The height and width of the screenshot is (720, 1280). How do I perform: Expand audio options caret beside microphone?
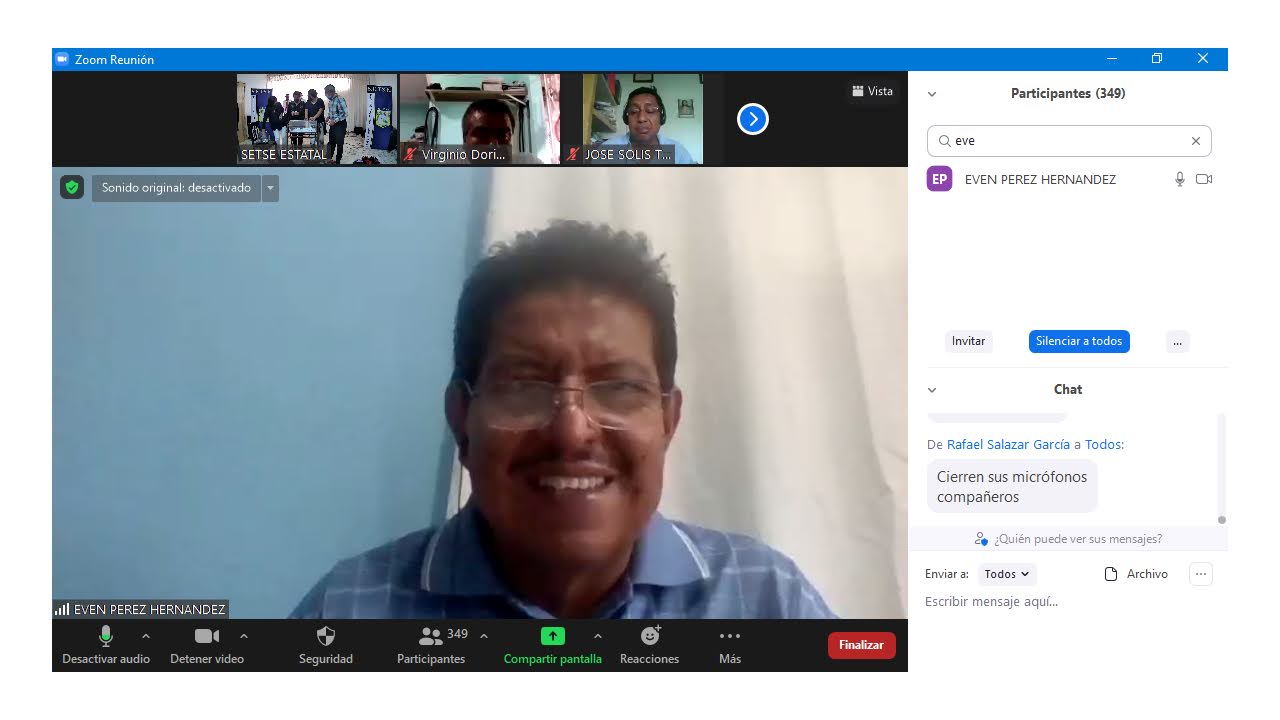(146, 636)
